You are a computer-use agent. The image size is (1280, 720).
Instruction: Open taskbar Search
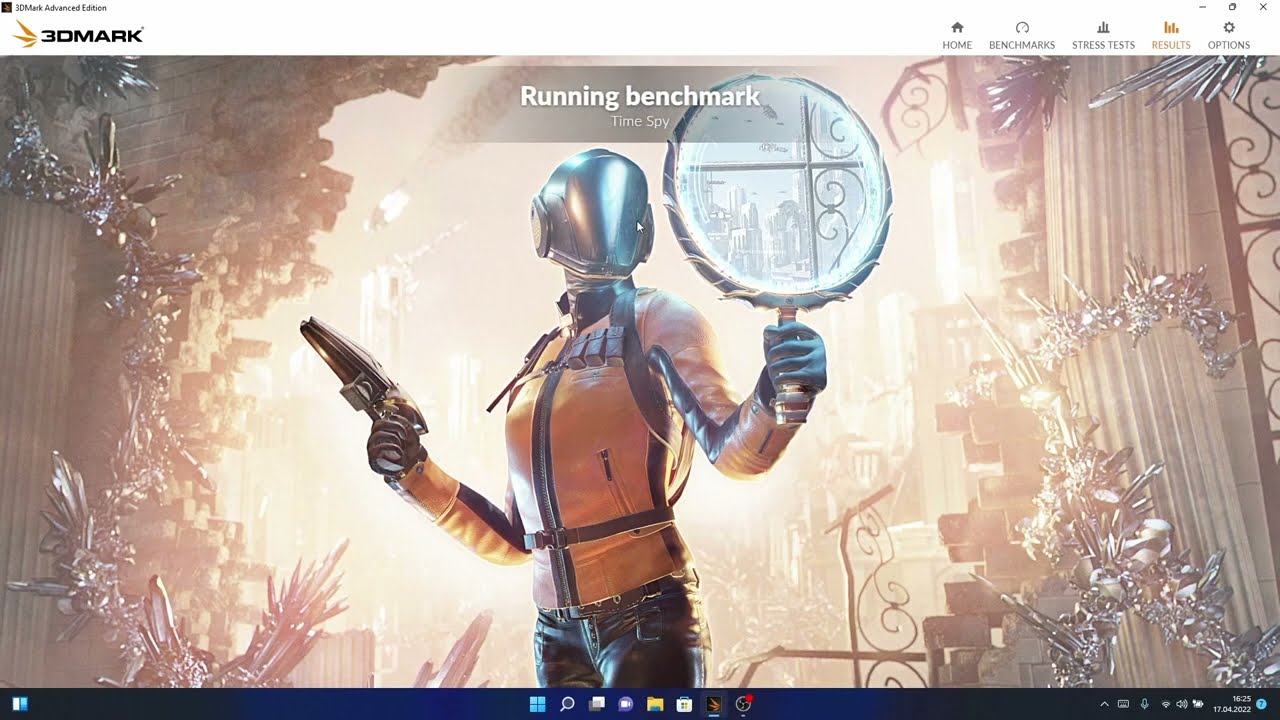[x=567, y=704]
